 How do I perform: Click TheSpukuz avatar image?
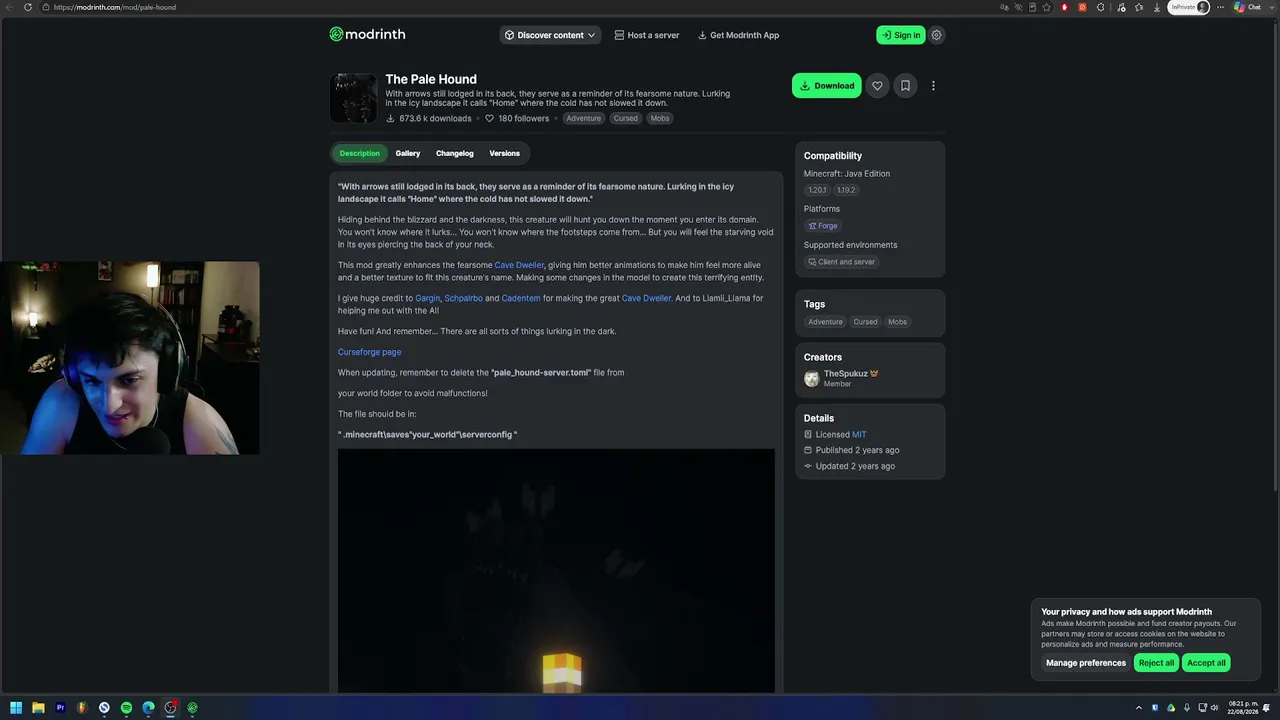[812, 378]
